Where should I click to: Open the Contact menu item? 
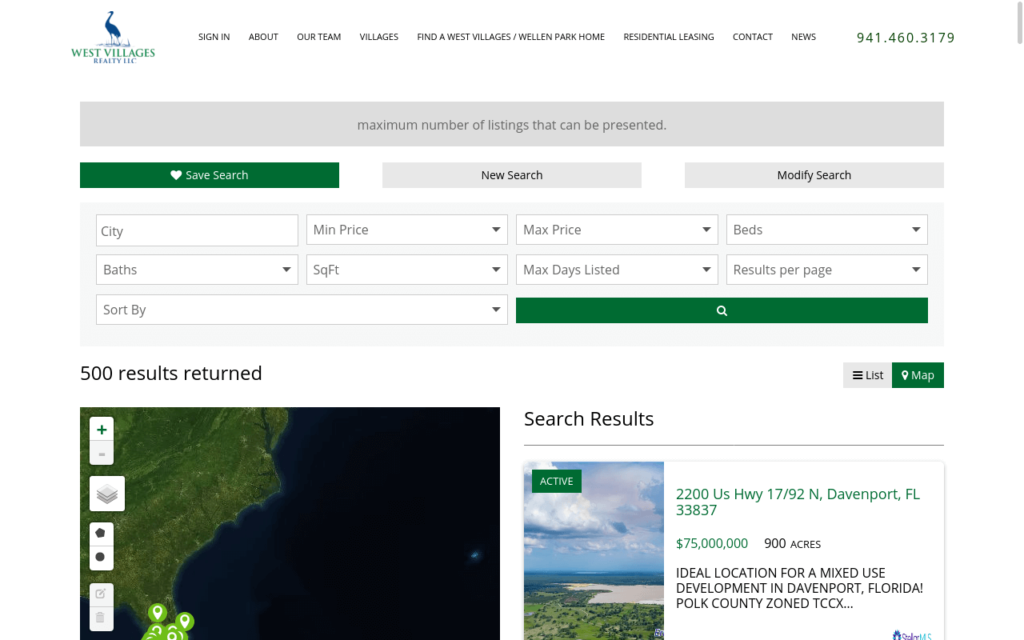click(x=752, y=37)
